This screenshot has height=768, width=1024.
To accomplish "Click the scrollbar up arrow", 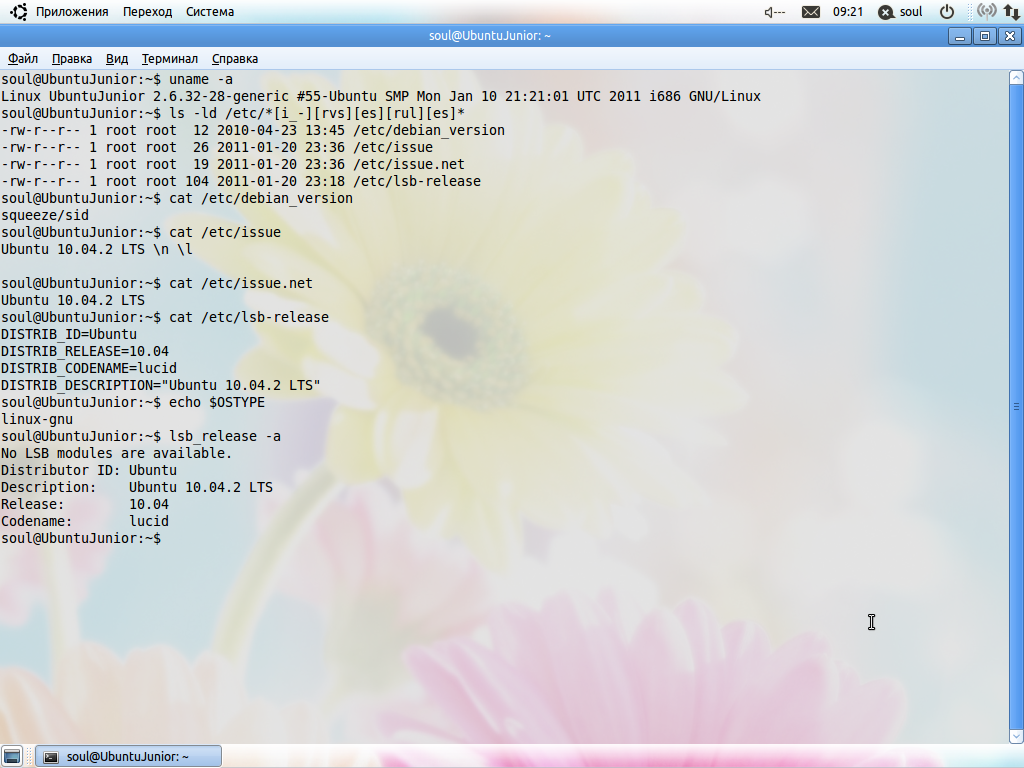I will pos(1016,78).
